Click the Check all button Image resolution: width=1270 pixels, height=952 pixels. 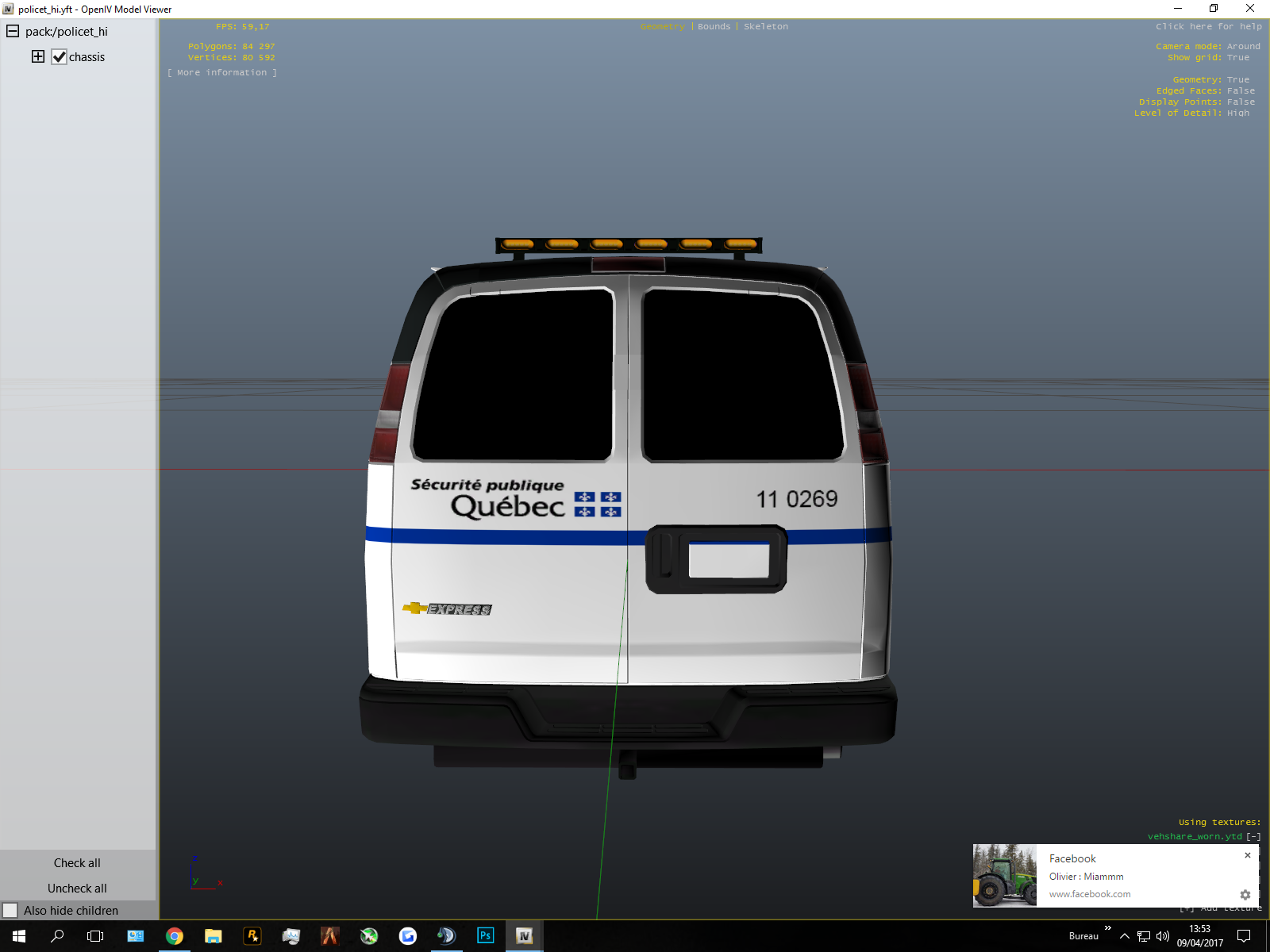coord(77,863)
